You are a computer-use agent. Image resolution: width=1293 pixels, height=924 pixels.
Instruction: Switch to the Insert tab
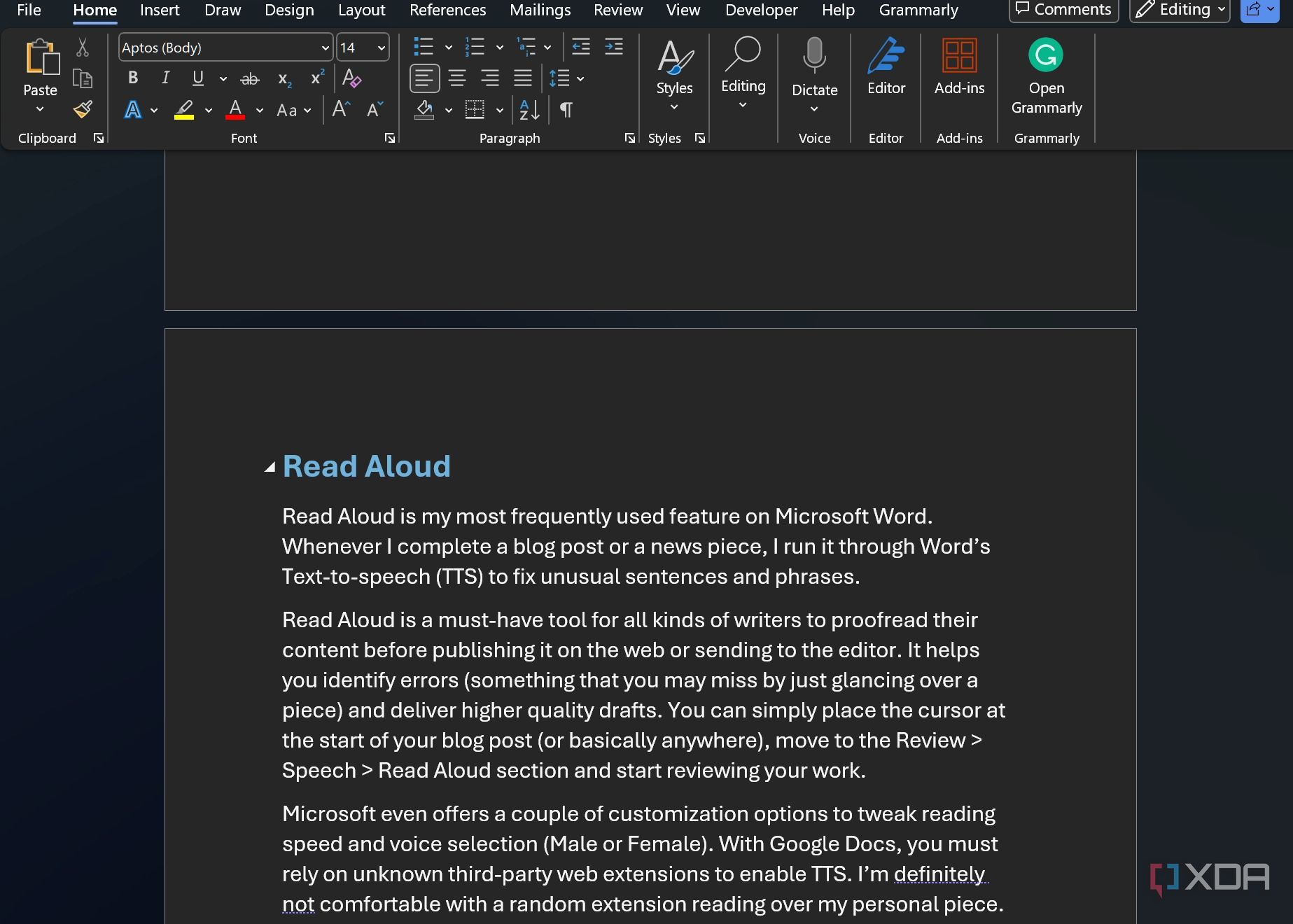(160, 10)
